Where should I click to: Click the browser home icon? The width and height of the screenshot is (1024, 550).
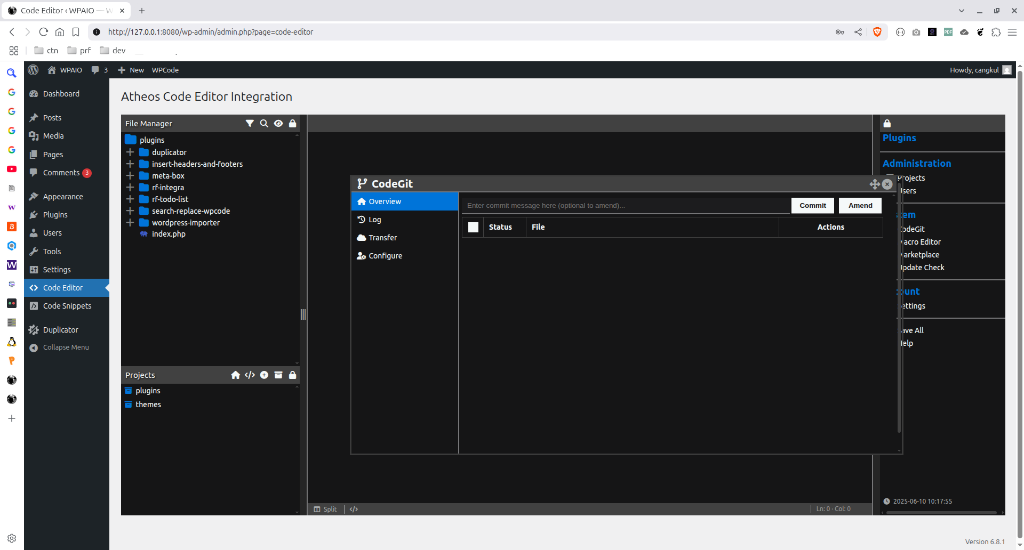[59, 32]
